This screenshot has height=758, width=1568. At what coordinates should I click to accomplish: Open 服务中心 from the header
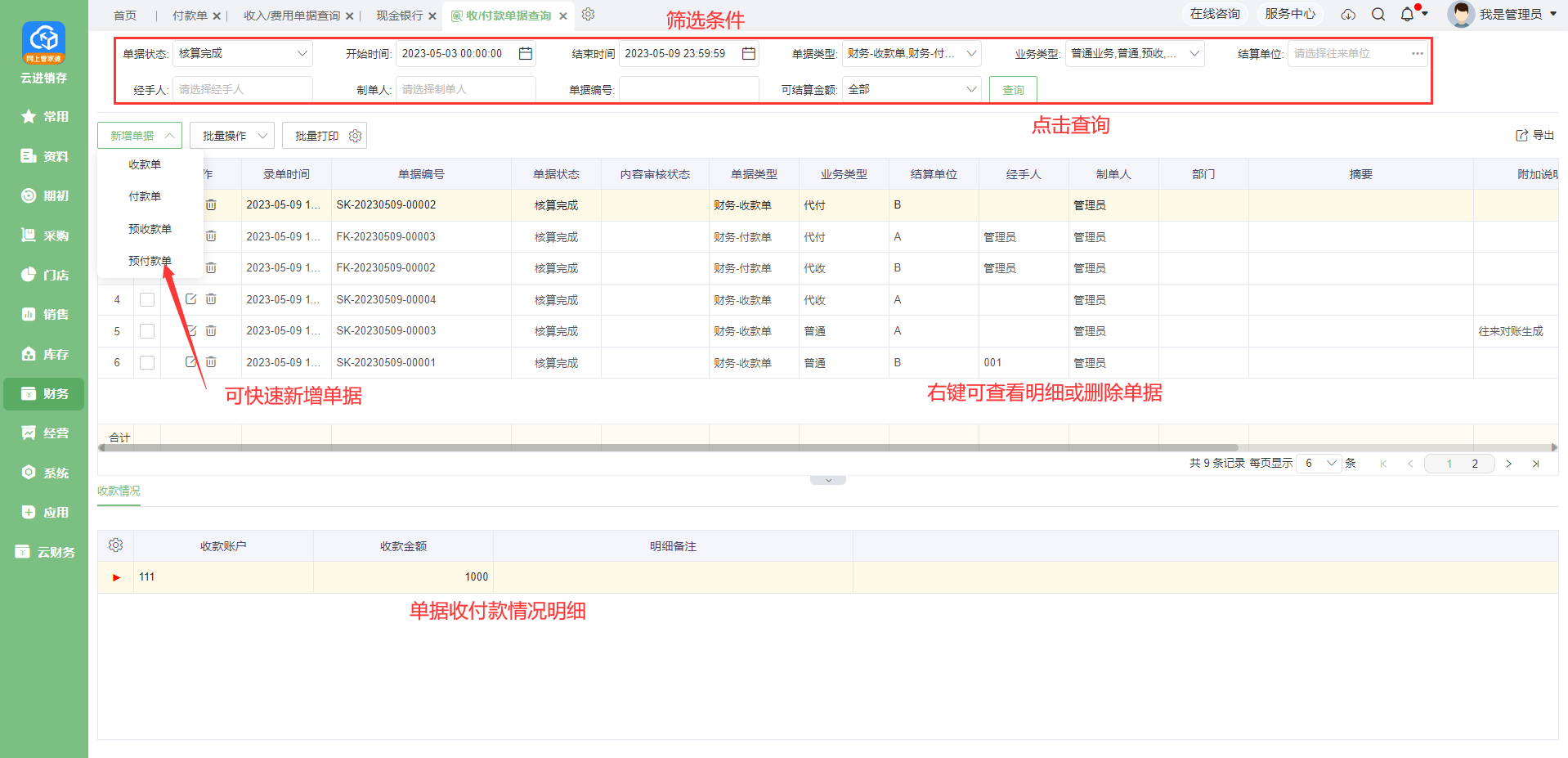[1290, 14]
